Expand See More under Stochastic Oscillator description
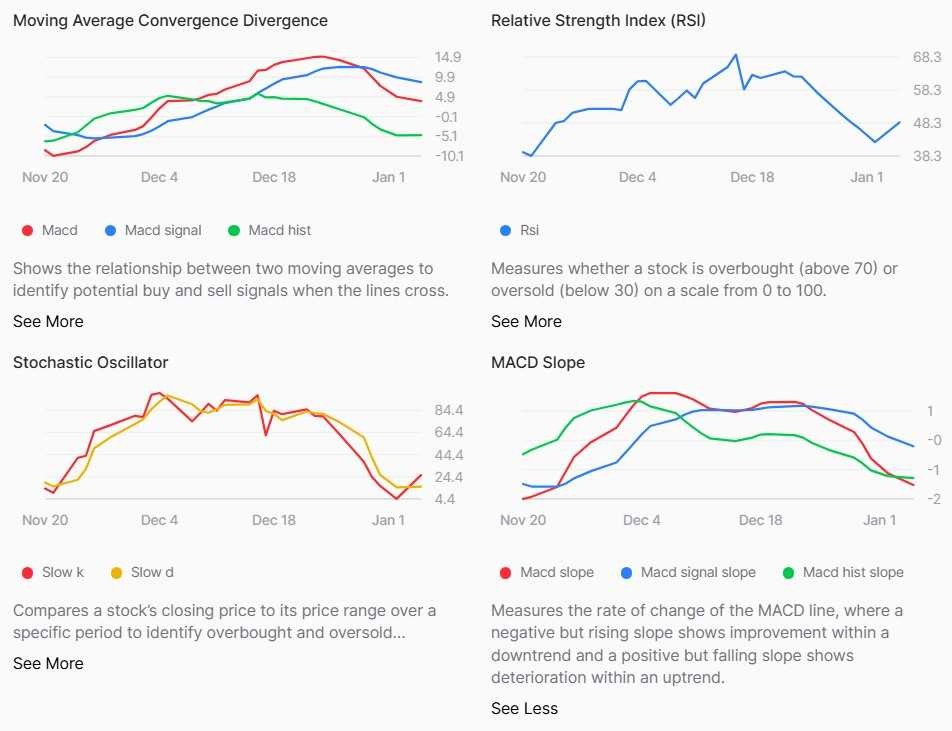 (x=48, y=663)
